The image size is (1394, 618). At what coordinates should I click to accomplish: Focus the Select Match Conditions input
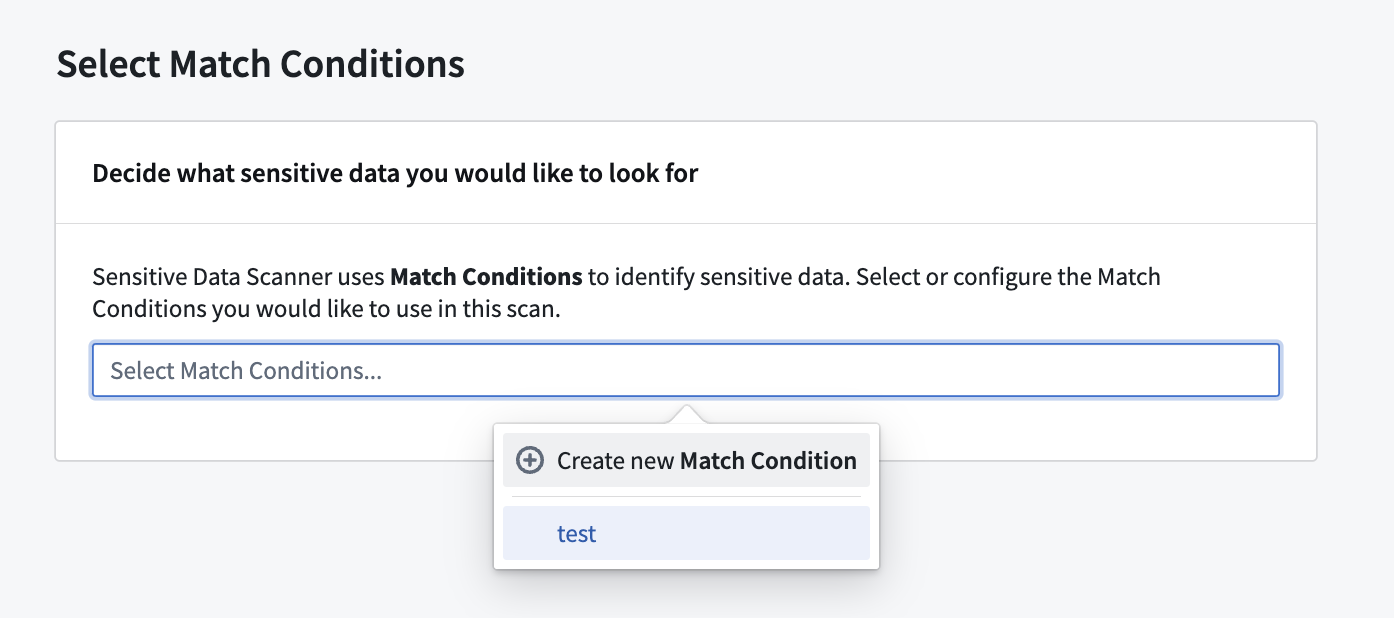click(x=686, y=371)
